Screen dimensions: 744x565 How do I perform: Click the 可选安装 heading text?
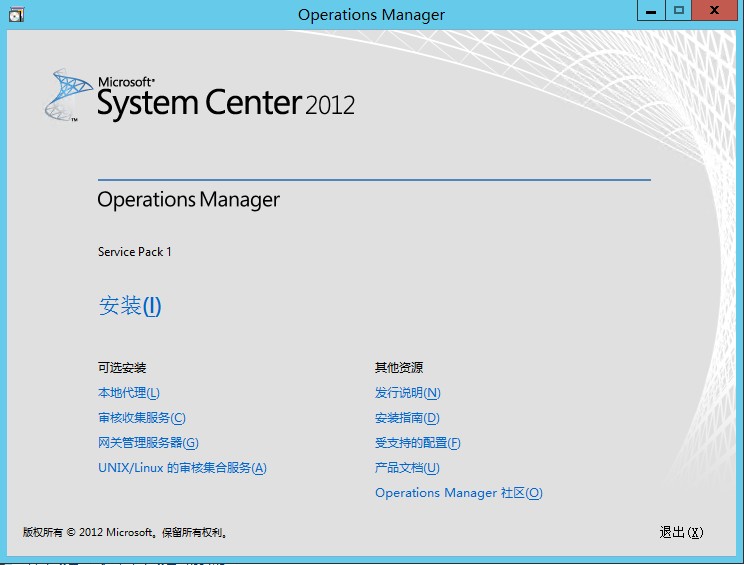122,368
